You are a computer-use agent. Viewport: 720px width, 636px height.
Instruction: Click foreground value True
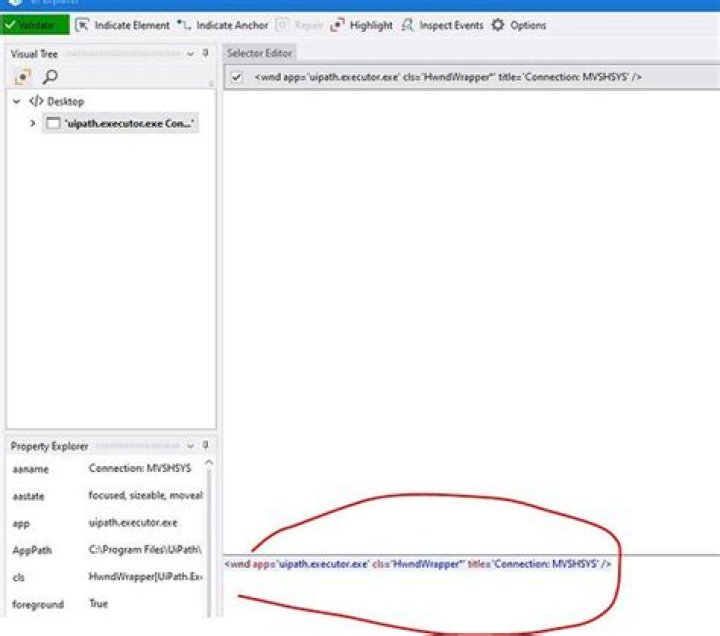point(98,603)
